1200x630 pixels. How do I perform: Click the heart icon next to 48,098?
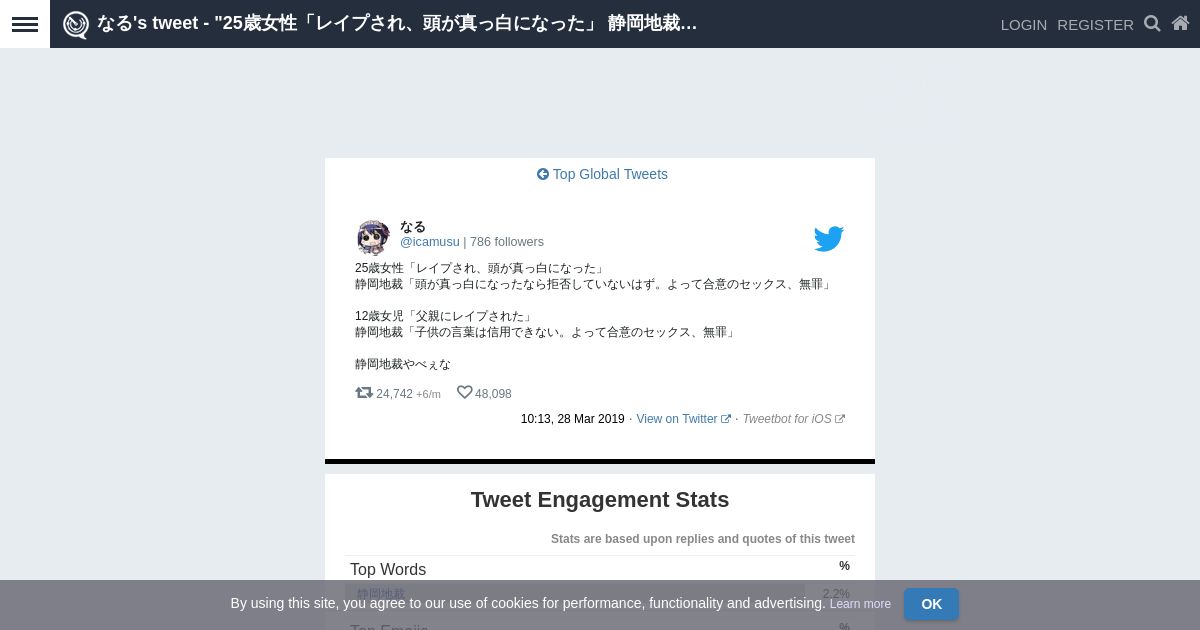[464, 393]
